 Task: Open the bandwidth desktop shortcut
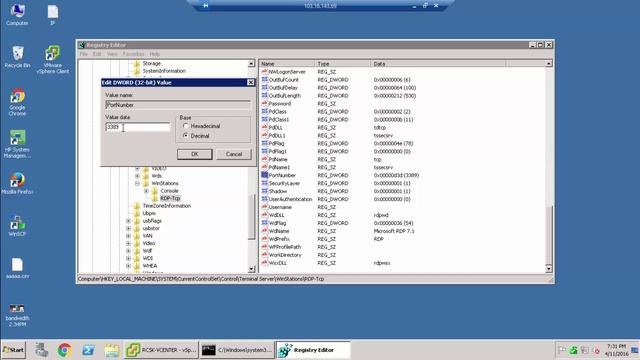coord(17,315)
